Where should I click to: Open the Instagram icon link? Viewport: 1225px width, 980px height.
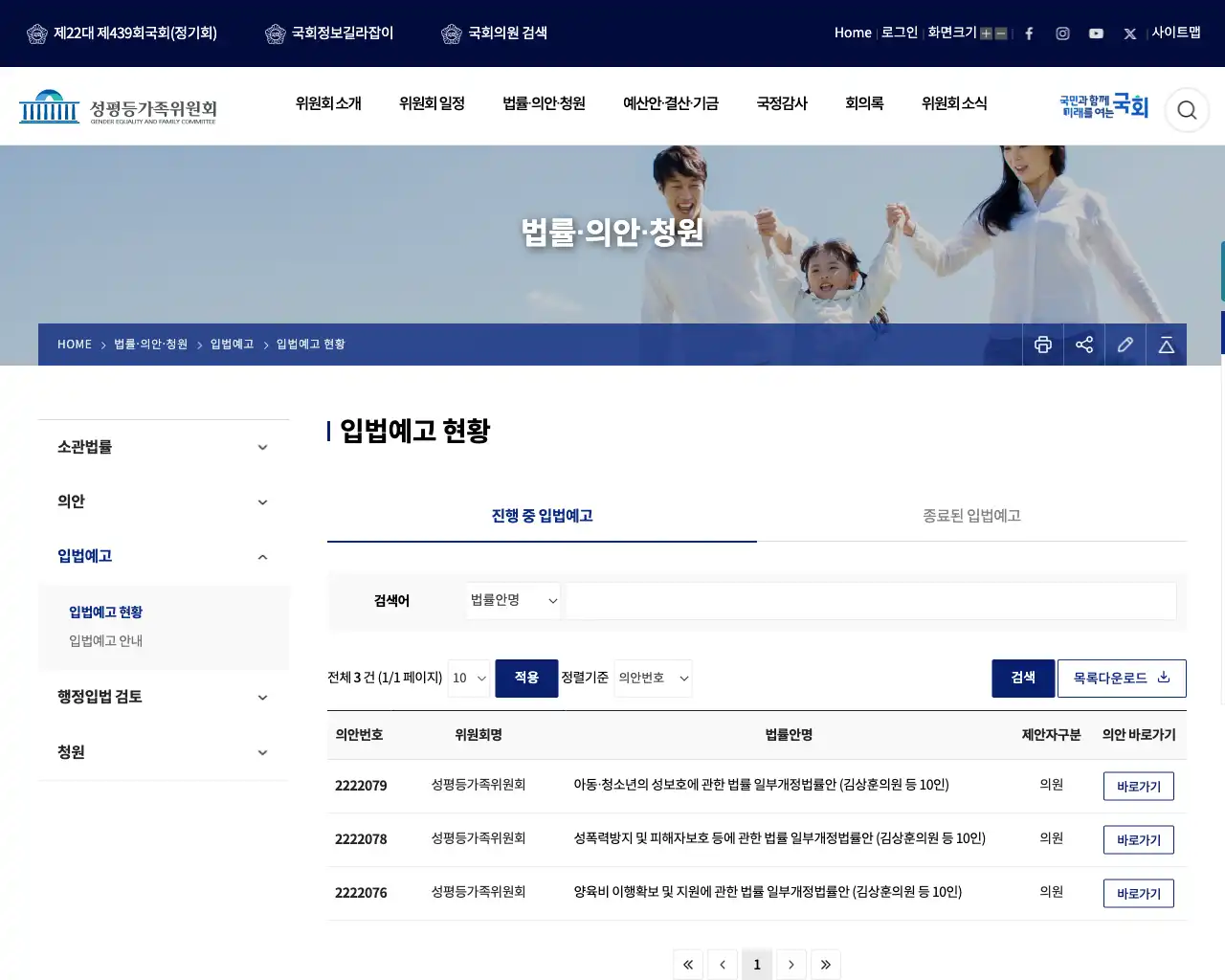pos(1062,33)
